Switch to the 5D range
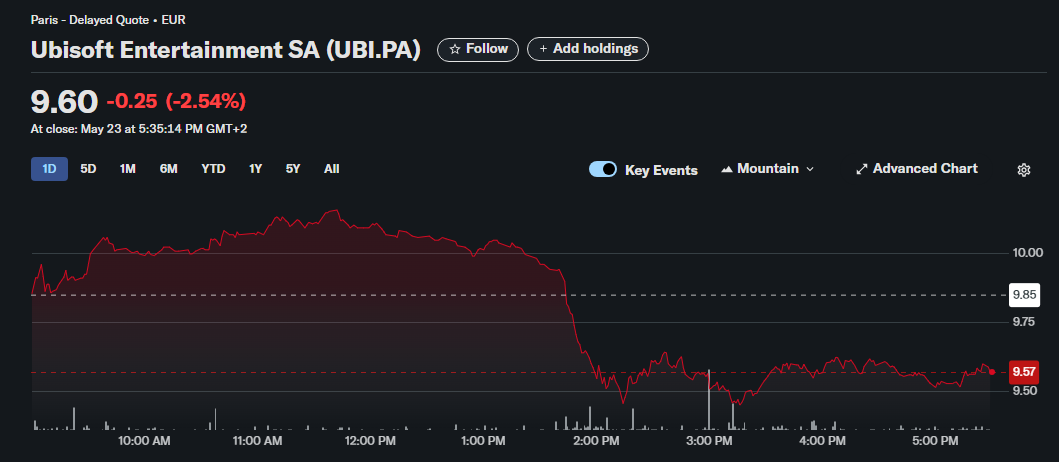 point(88,169)
